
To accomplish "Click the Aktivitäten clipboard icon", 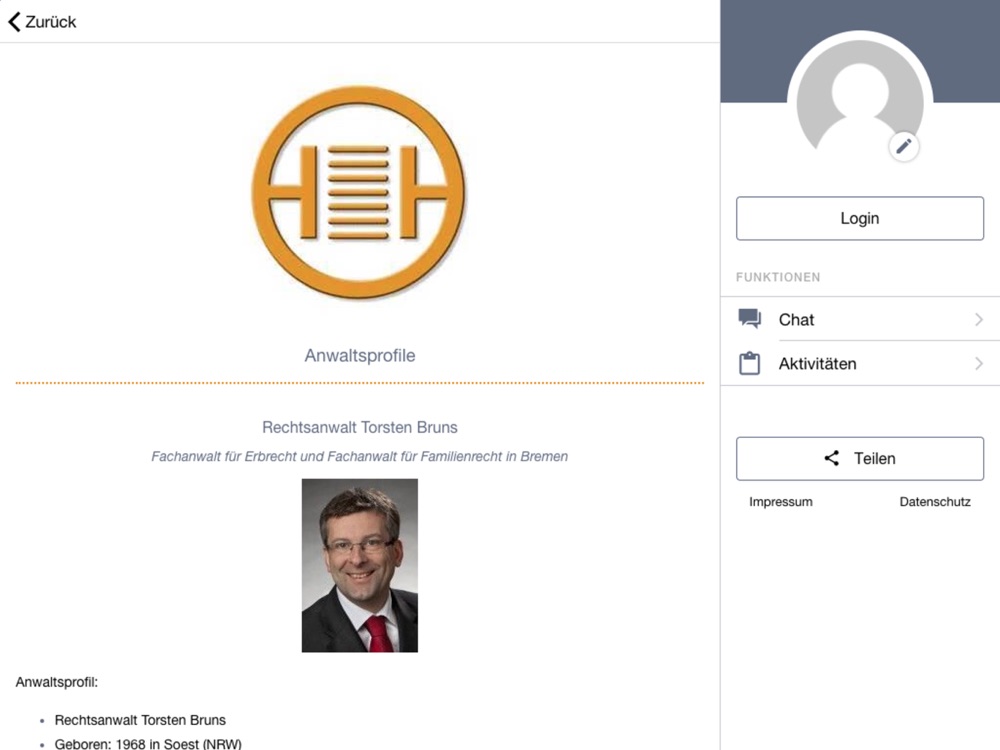I will click(x=749, y=363).
